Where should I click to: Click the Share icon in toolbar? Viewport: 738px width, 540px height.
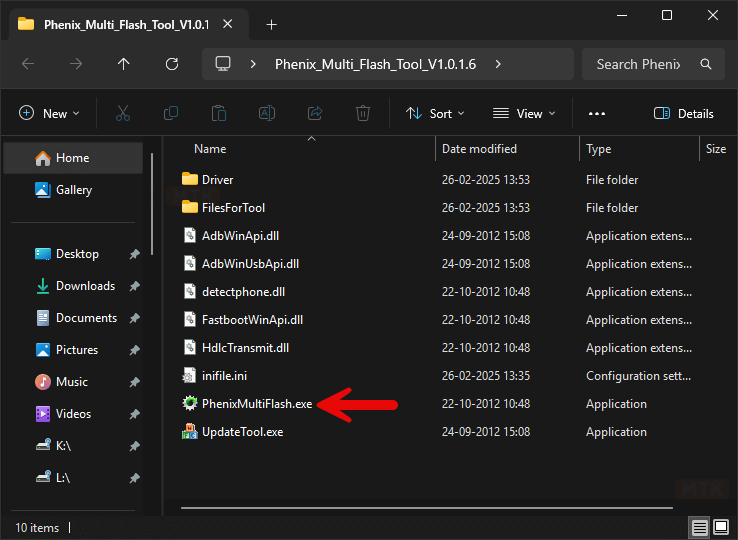(x=315, y=114)
